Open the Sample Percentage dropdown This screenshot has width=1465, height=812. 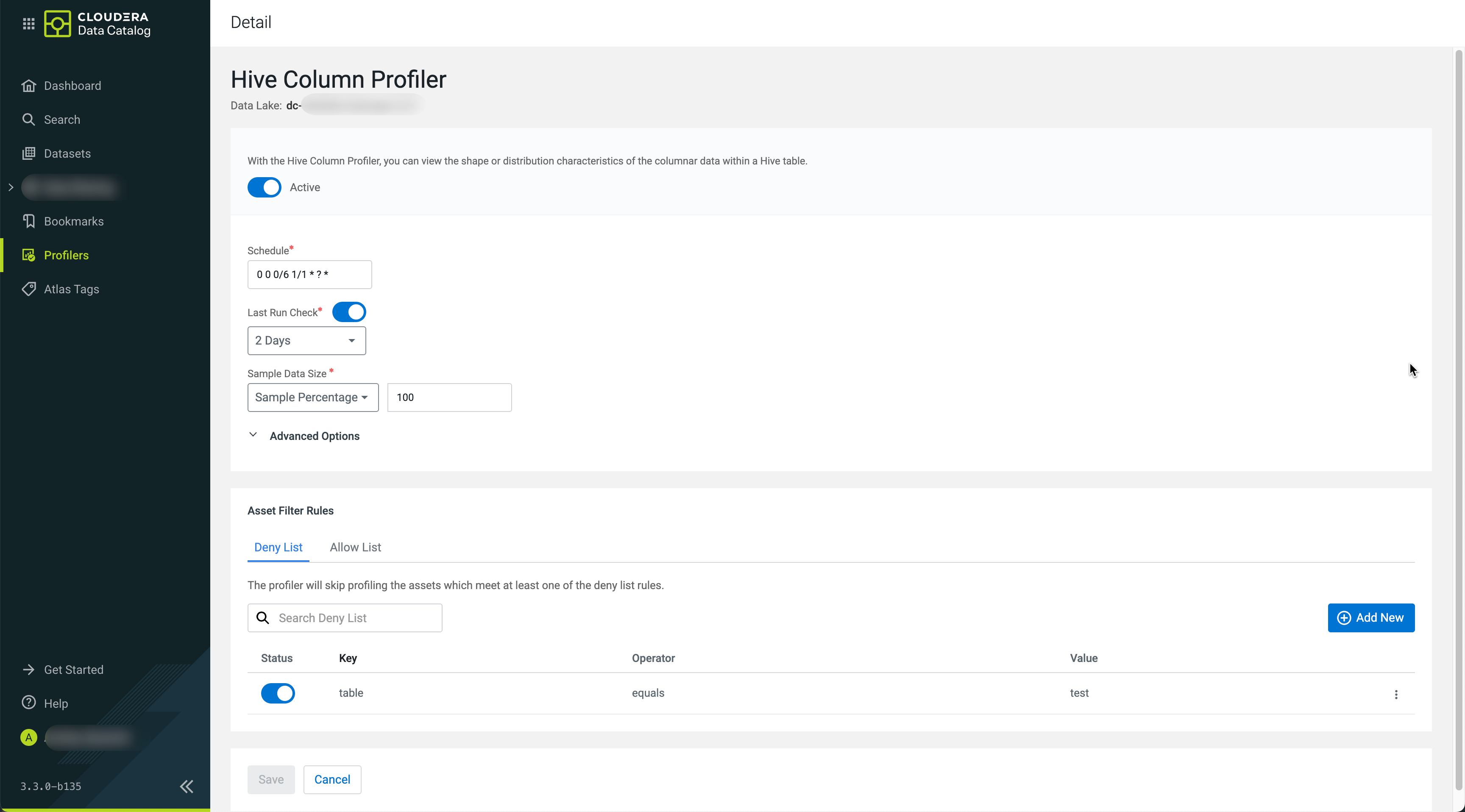coord(313,398)
